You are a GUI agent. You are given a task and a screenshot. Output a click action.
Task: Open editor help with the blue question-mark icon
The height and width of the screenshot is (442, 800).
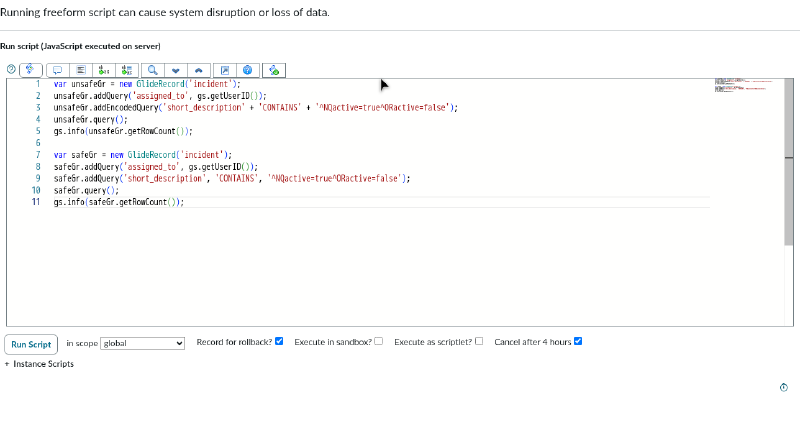tap(247, 70)
